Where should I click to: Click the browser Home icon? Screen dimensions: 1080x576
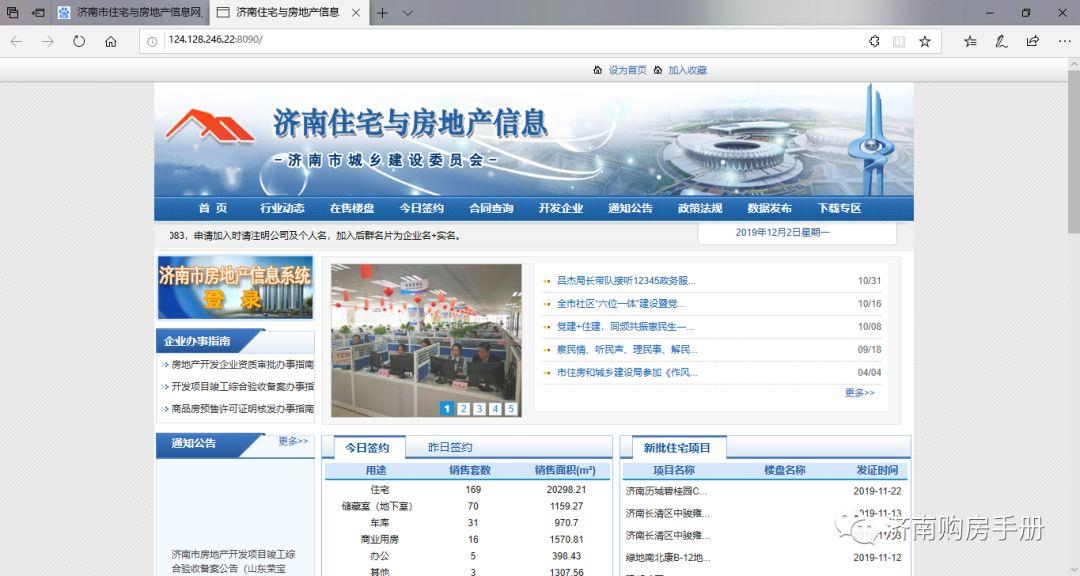click(x=111, y=41)
